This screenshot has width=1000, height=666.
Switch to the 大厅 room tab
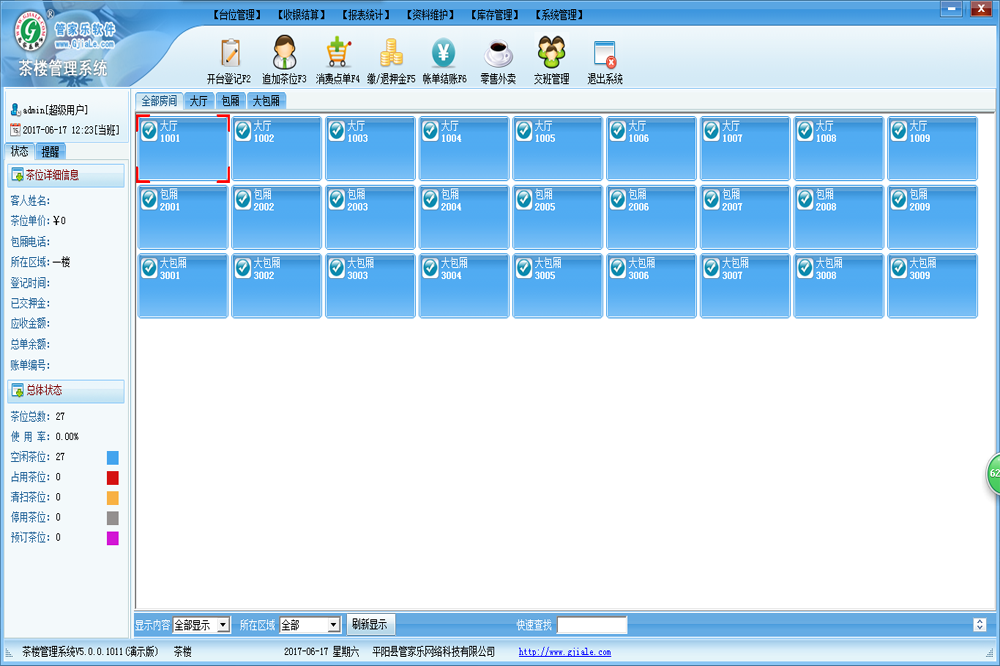click(x=199, y=101)
